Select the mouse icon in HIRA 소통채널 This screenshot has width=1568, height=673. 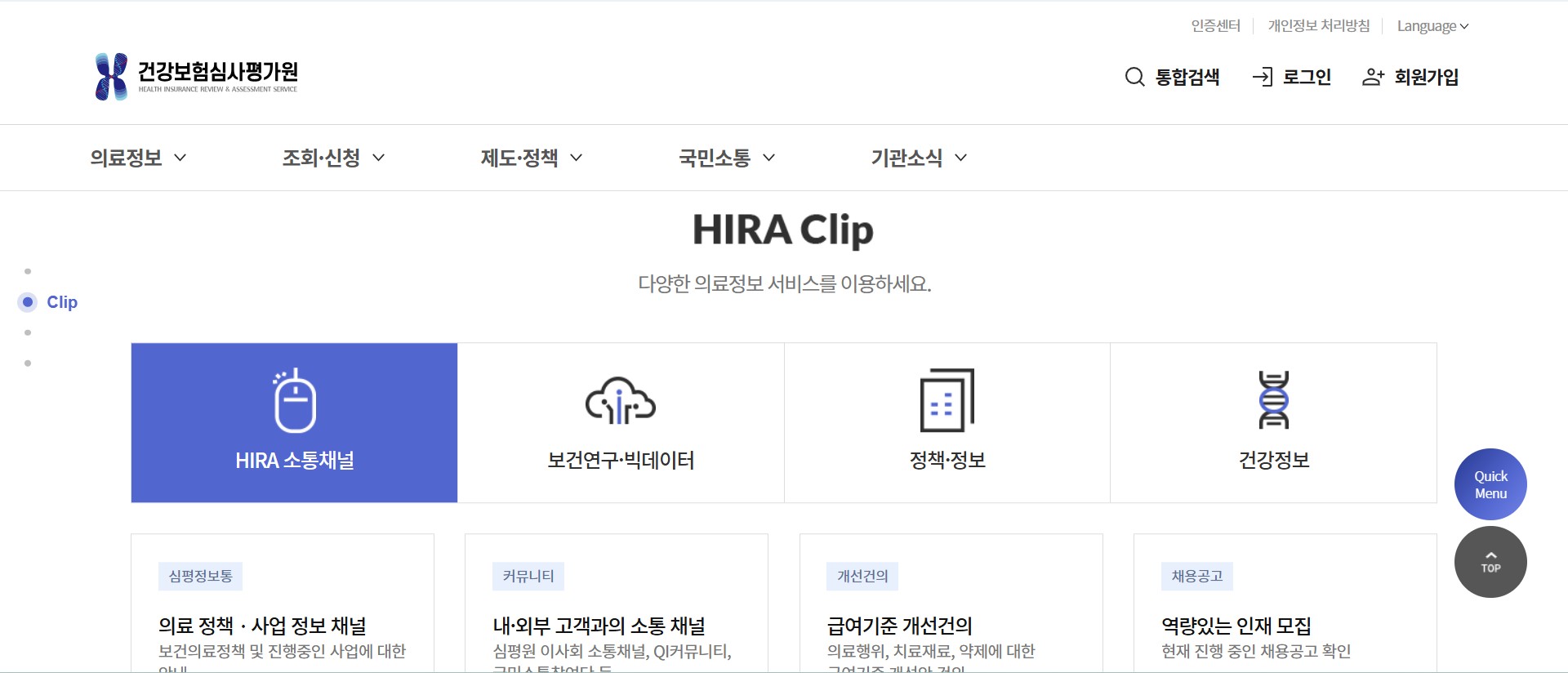pyautogui.click(x=294, y=400)
